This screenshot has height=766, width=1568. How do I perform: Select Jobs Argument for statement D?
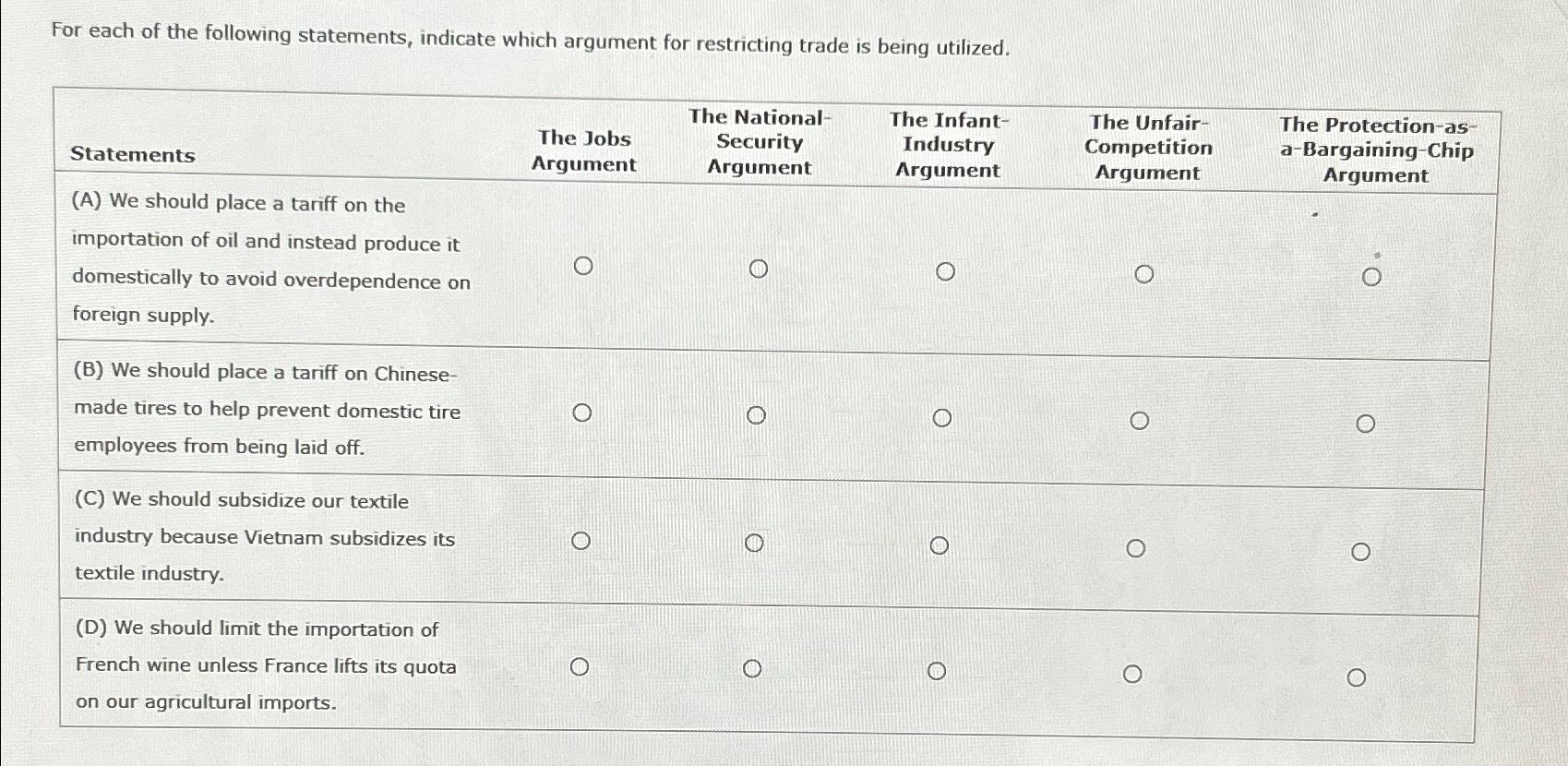(x=580, y=665)
